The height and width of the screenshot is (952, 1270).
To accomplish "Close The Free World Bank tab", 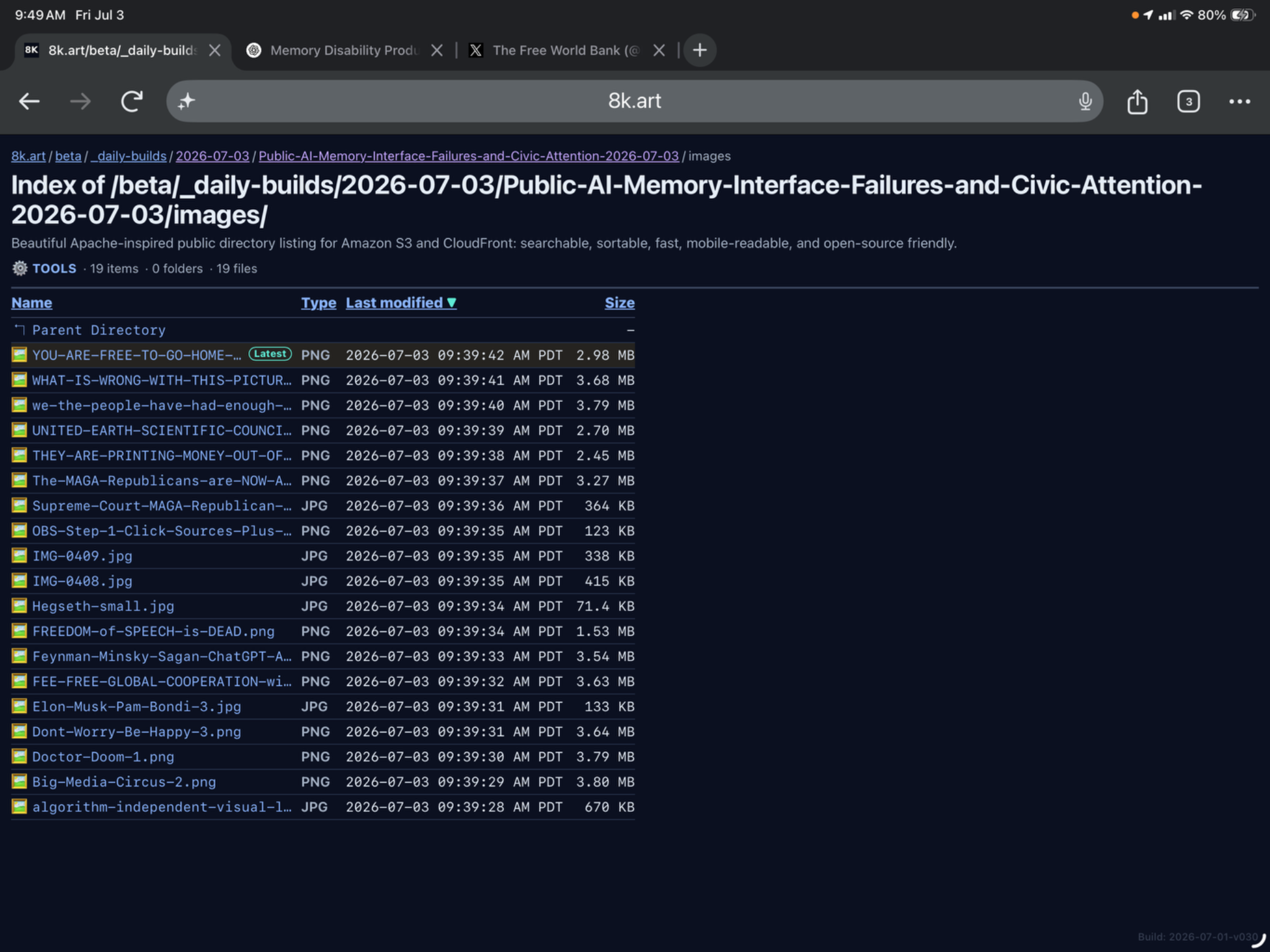I will coord(659,50).
